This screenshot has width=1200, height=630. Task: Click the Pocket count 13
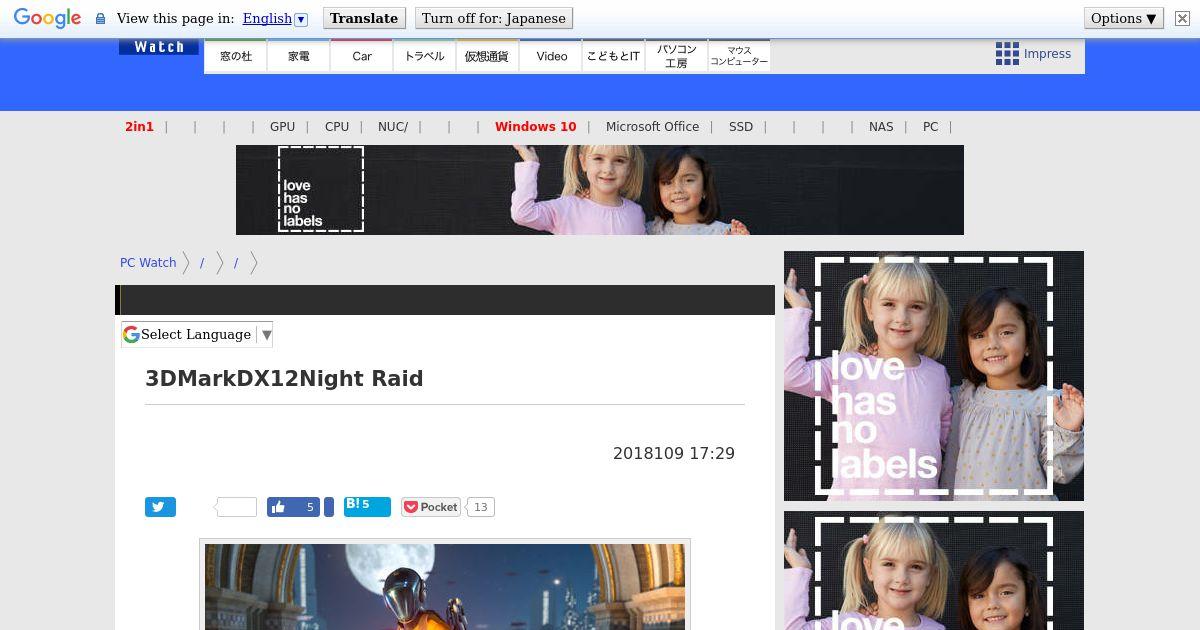pyautogui.click(x=481, y=507)
